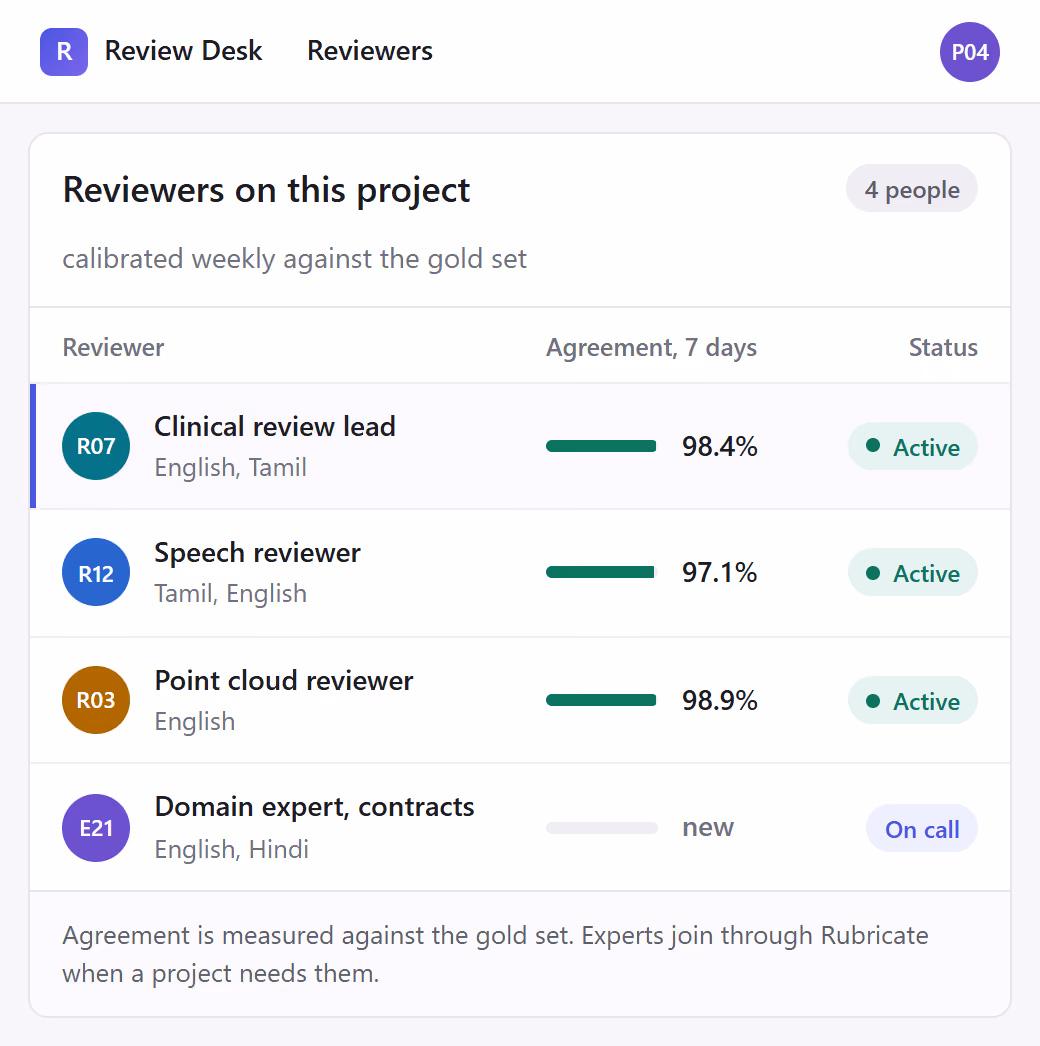Click English, Tamil languages under Clinical review lead
The height and width of the screenshot is (1046, 1040).
coord(231,468)
